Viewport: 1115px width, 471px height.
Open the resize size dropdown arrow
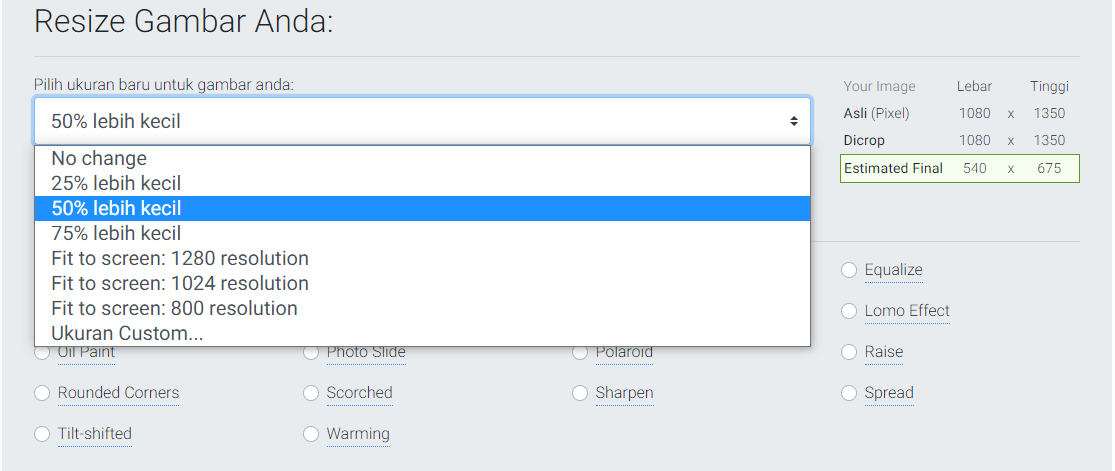[794, 122]
